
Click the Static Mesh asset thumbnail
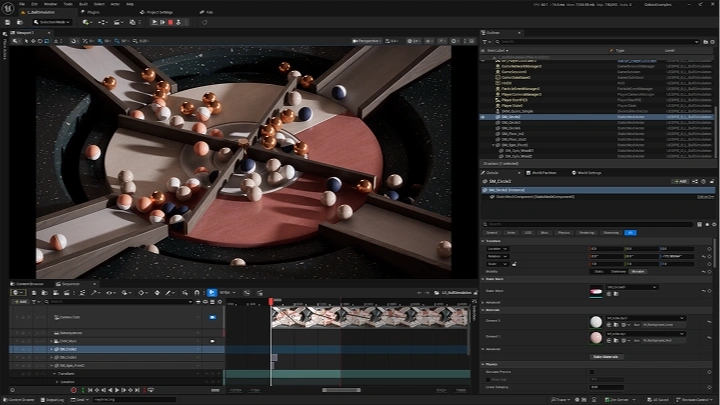[596, 292]
